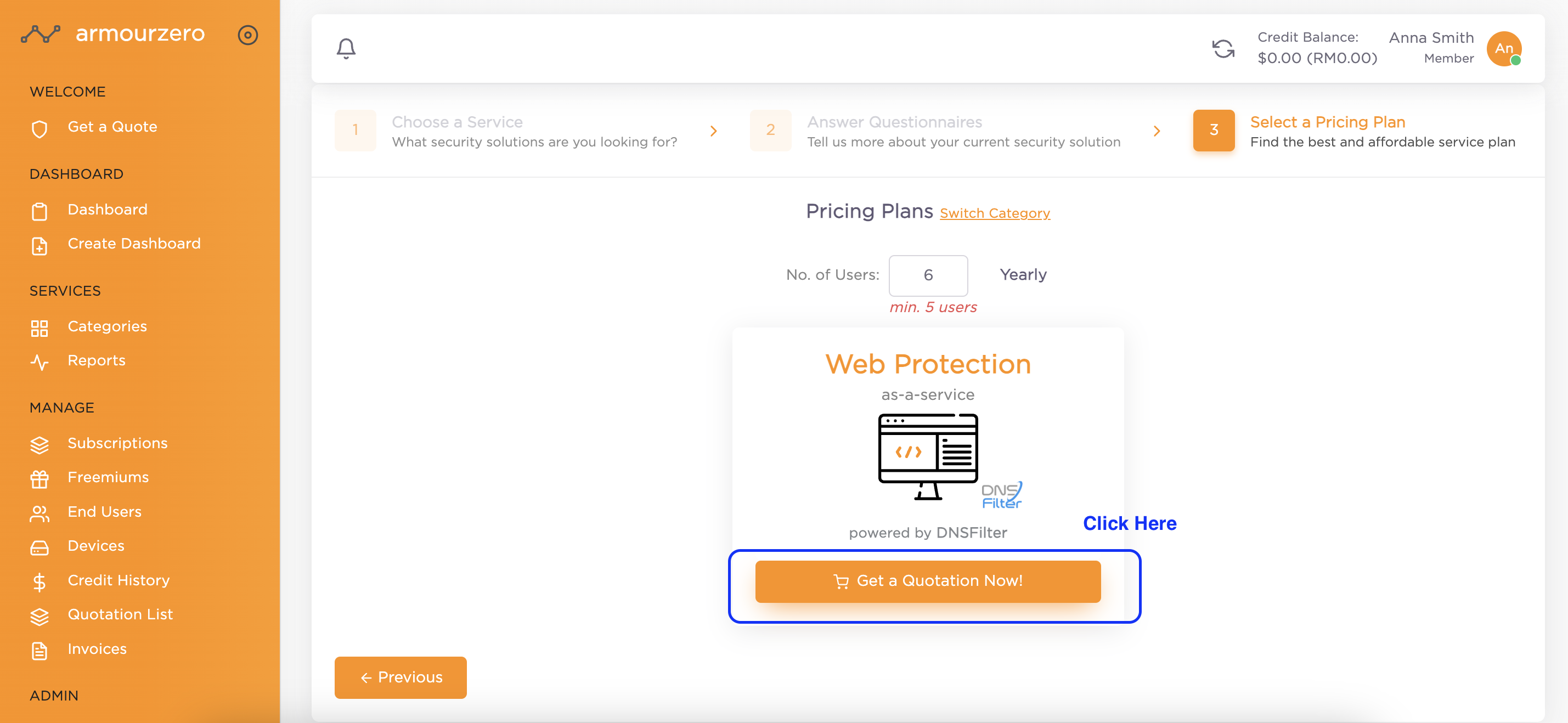Open Create Dashboard menu item

click(x=134, y=244)
